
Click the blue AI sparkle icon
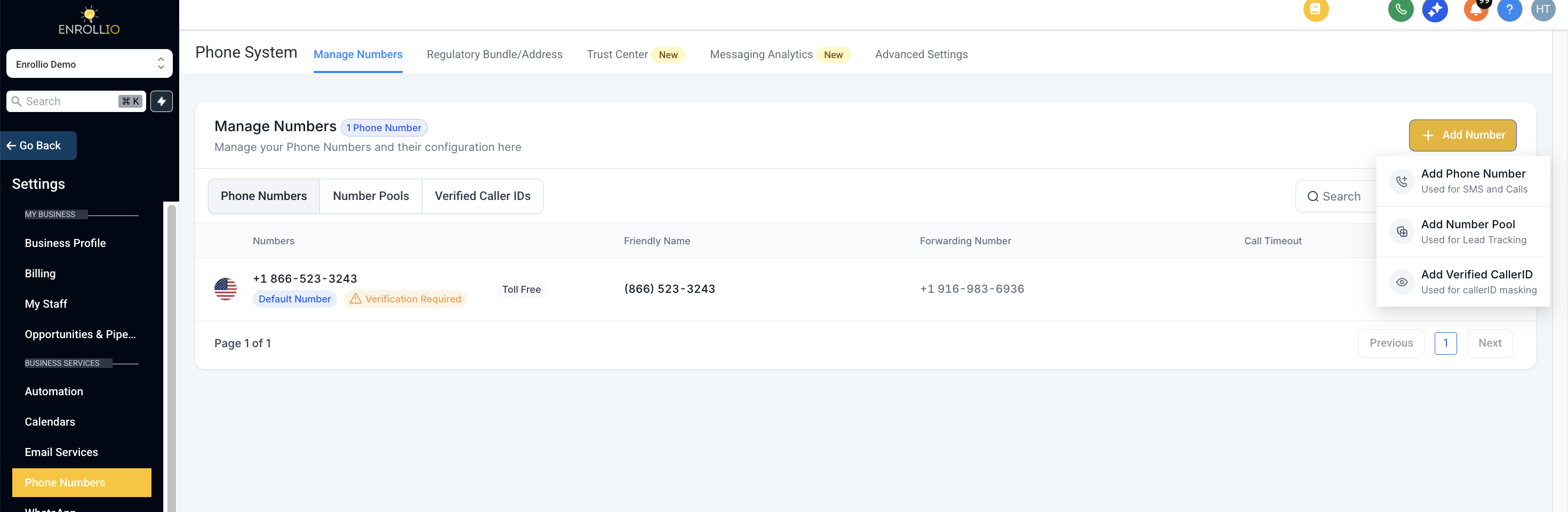tap(1435, 9)
